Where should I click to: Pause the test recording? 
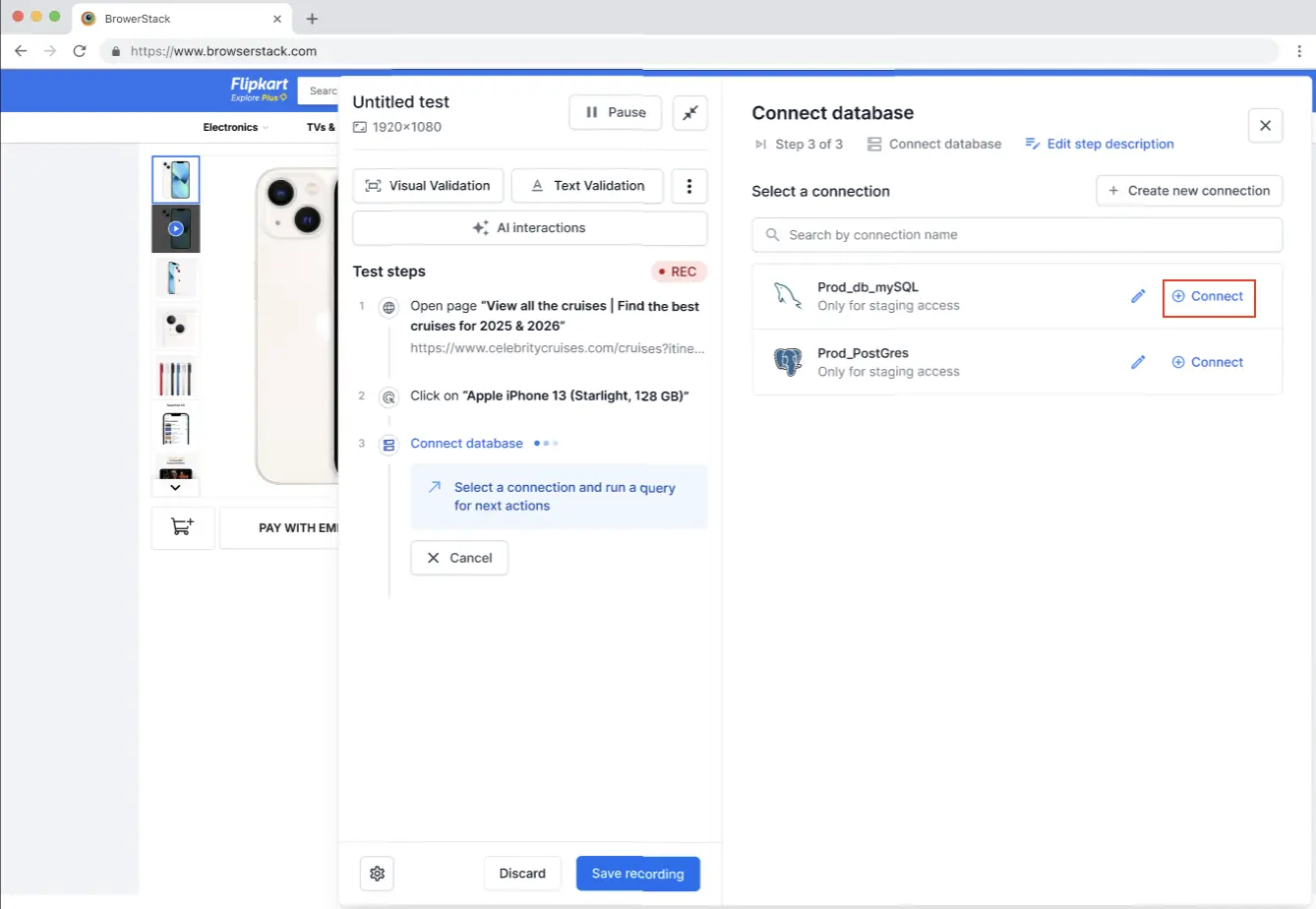[x=616, y=112]
